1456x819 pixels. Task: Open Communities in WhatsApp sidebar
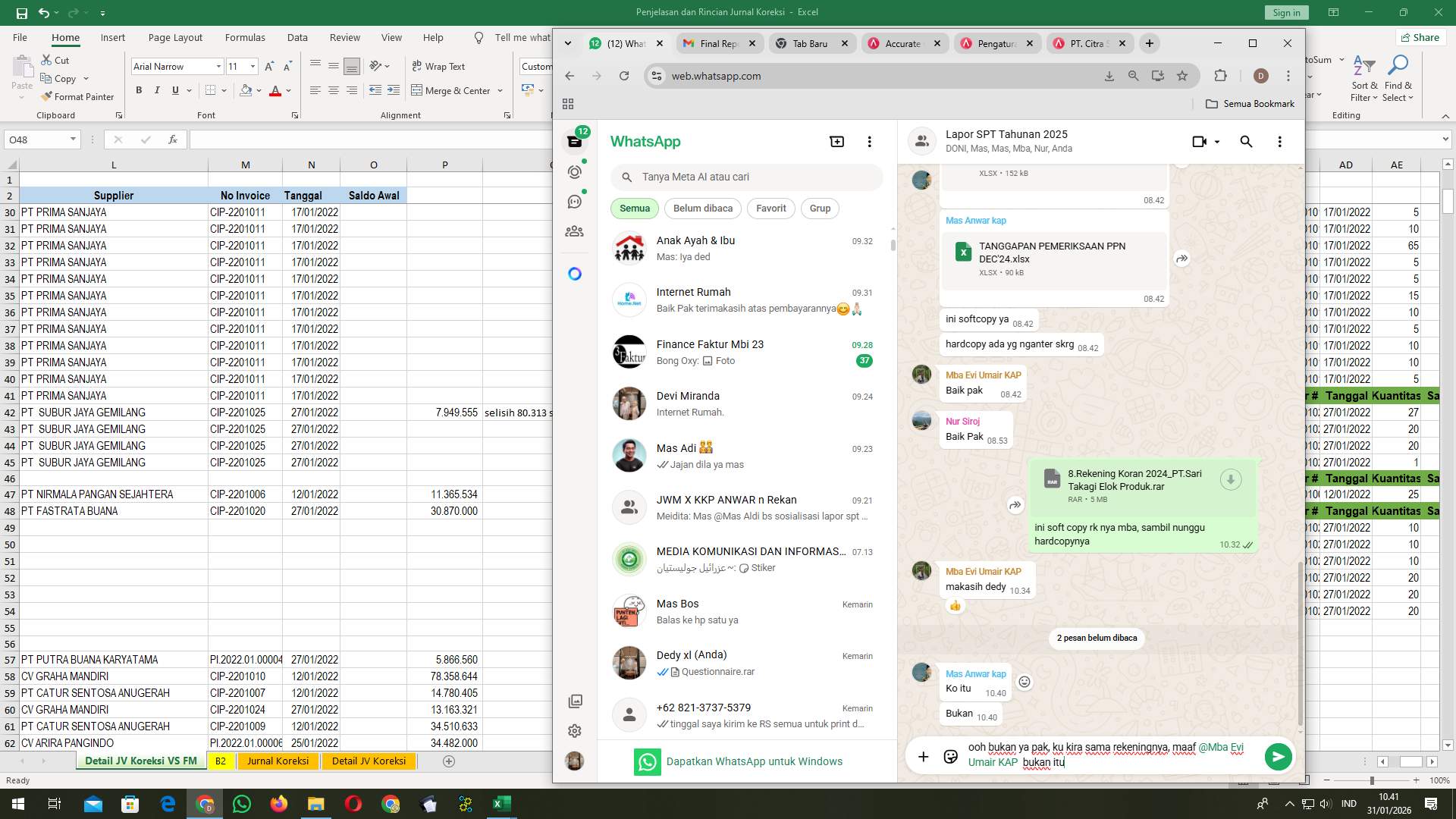coord(574,231)
